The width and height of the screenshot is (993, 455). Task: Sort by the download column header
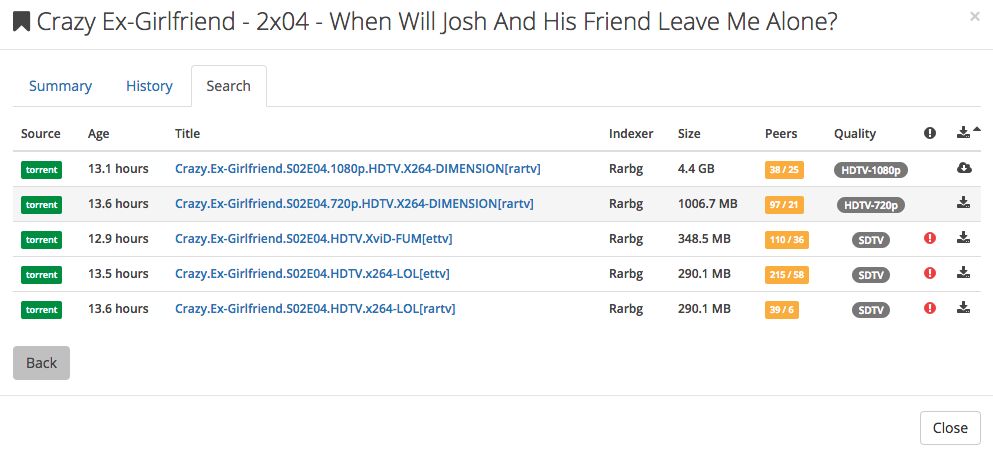[965, 133]
